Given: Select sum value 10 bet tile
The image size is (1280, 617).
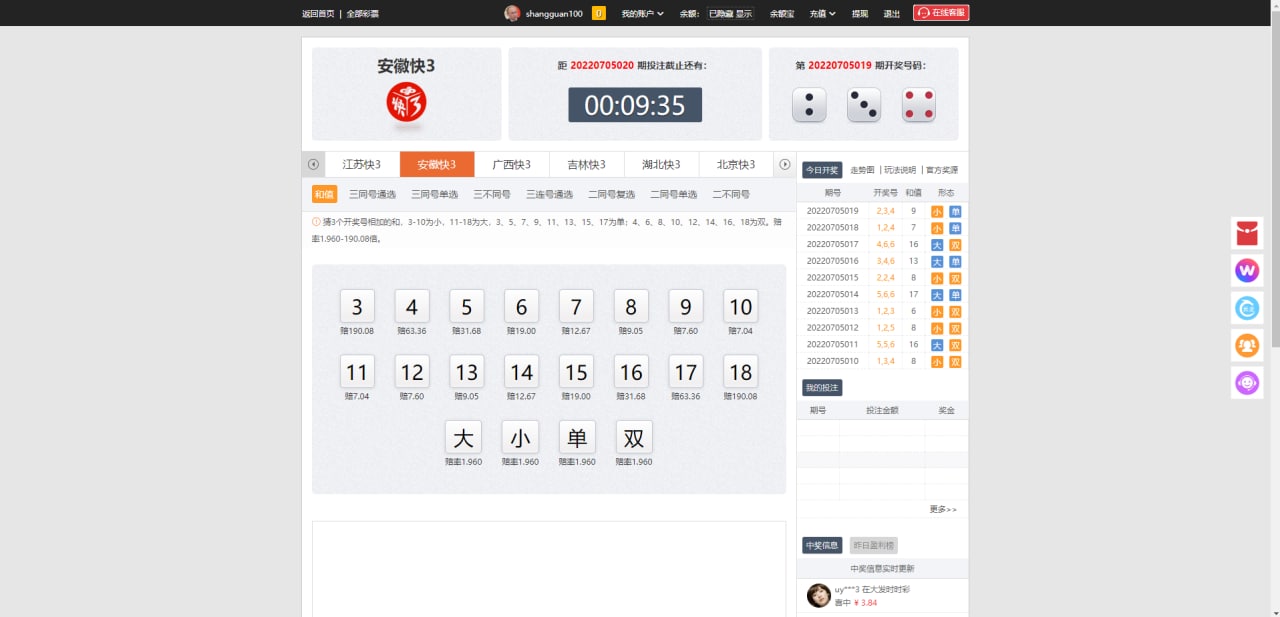Looking at the screenshot, I should click(x=740, y=307).
